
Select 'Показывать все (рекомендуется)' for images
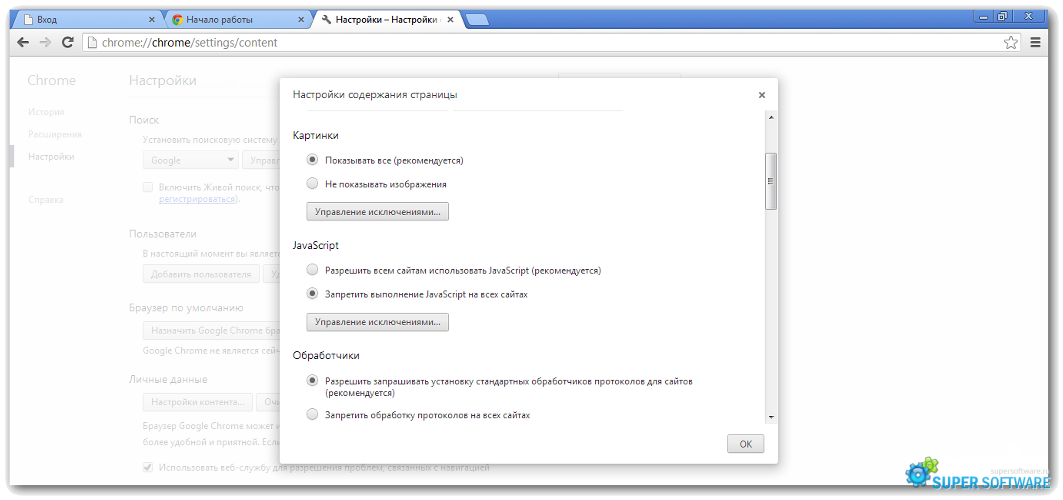312,161
